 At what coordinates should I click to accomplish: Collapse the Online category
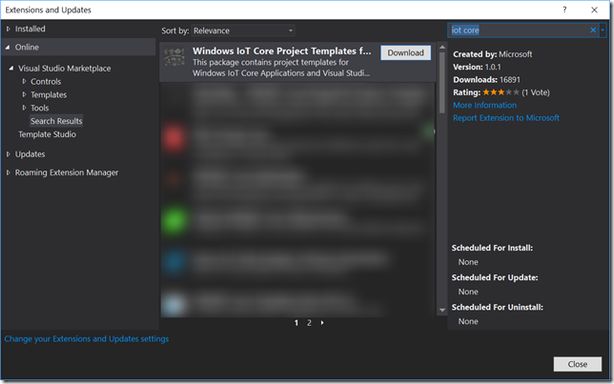(7, 47)
